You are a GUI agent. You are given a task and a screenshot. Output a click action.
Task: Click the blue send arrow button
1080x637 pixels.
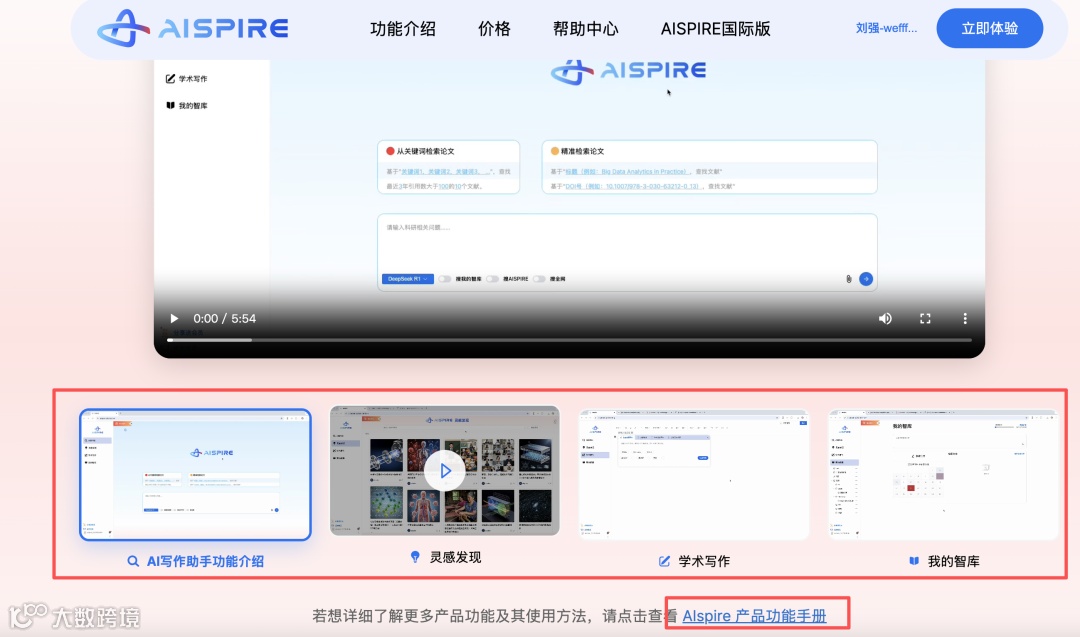pos(866,279)
